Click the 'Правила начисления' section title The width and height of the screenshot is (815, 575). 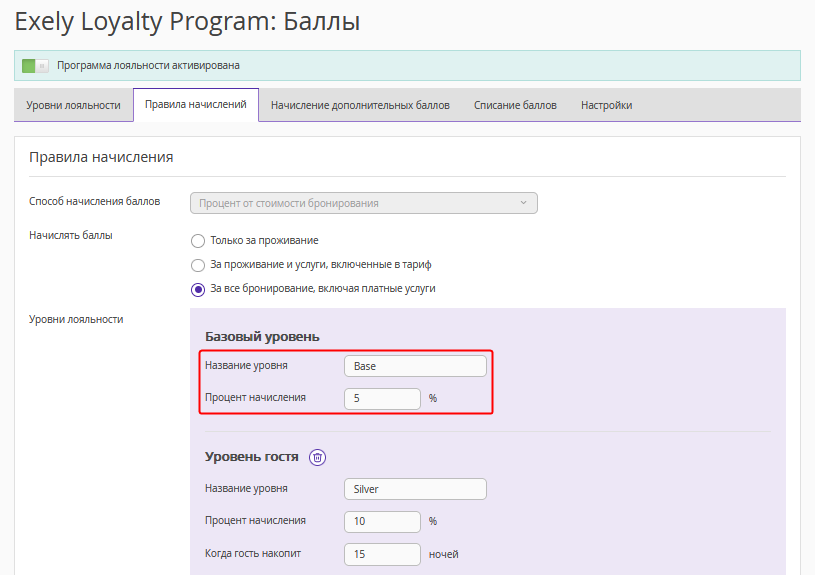[101, 157]
